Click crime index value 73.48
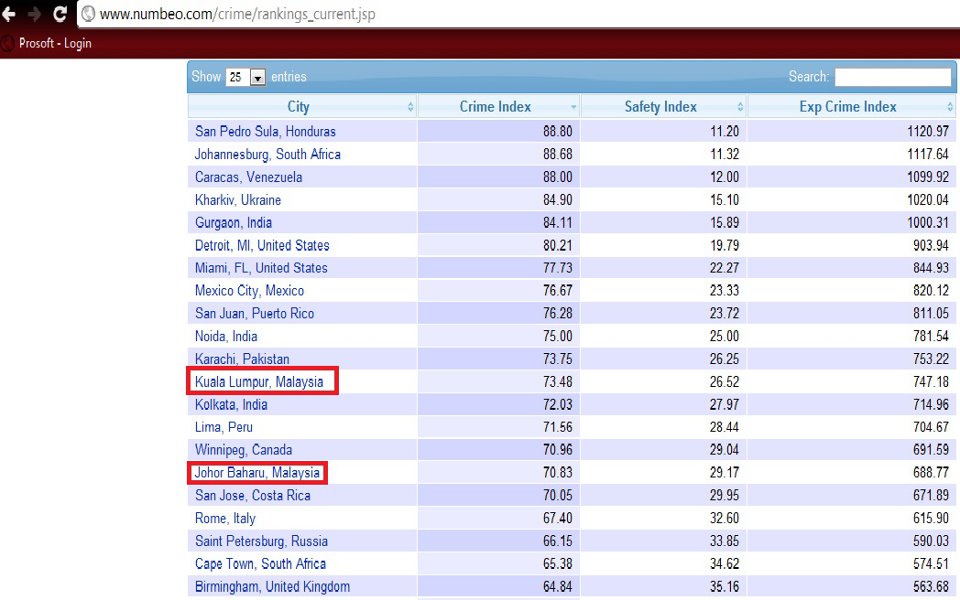This screenshot has height=600, width=960. pos(558,382)
